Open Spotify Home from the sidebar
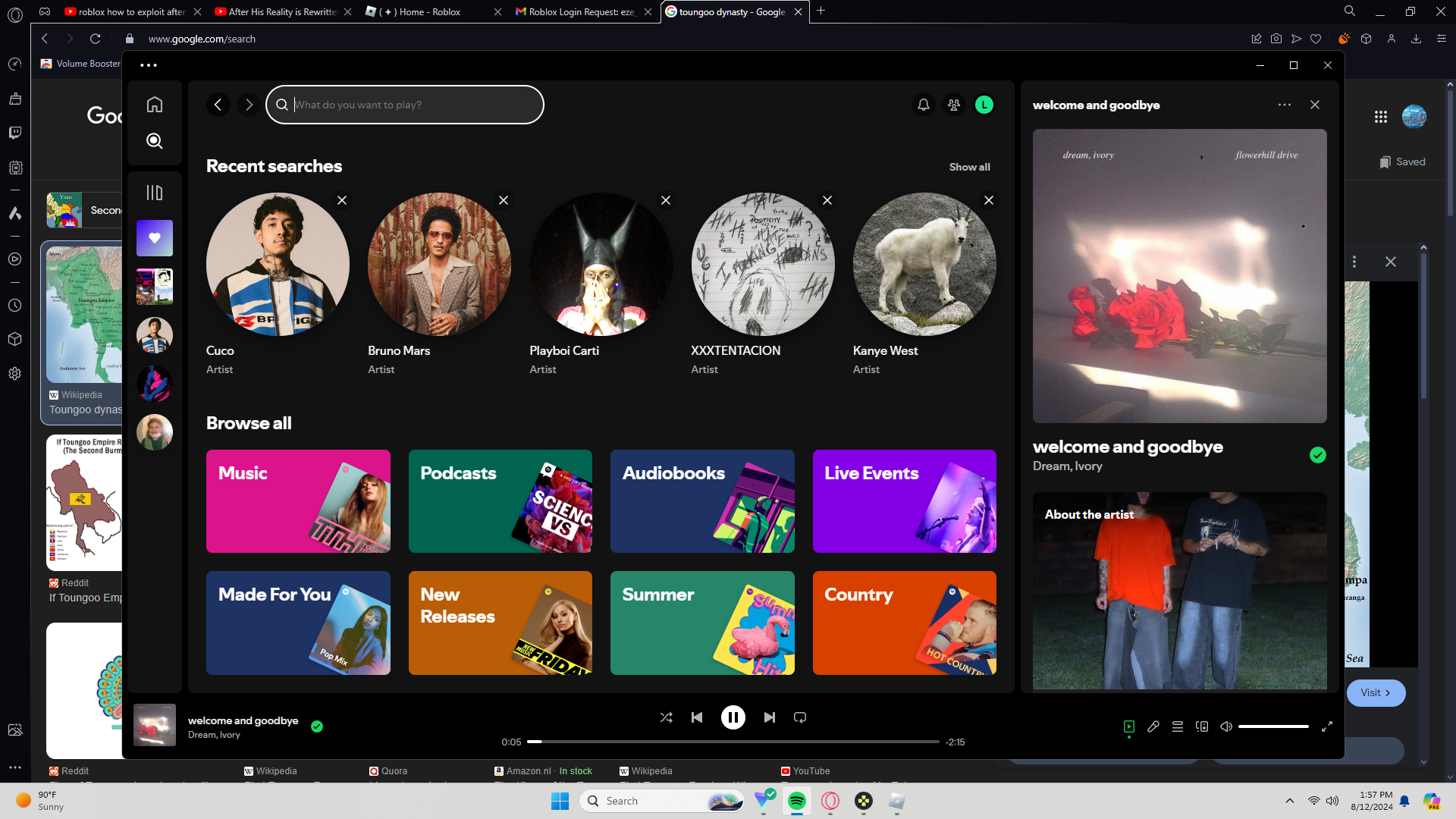1456x819 pixels. coord(155,105)
